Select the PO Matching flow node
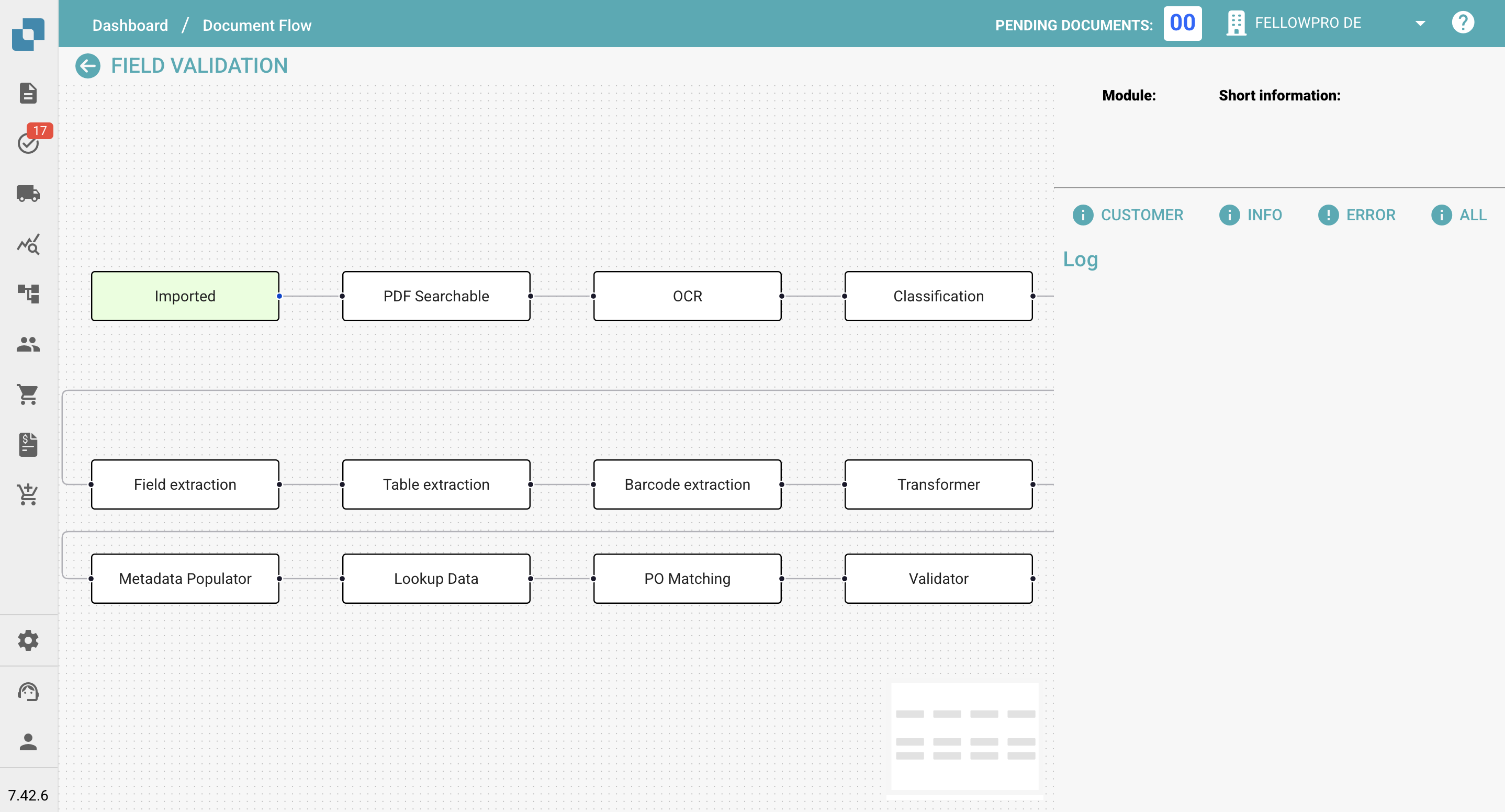 [x=687, y=578]
